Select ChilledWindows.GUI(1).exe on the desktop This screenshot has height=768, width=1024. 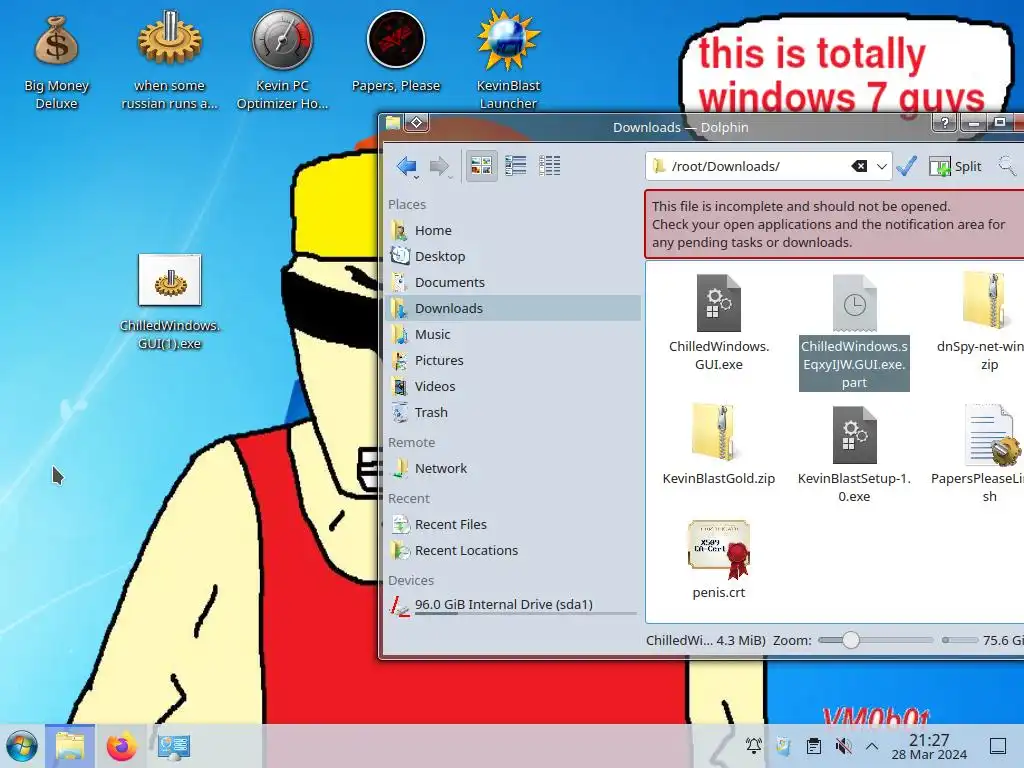tap(169, 302)
